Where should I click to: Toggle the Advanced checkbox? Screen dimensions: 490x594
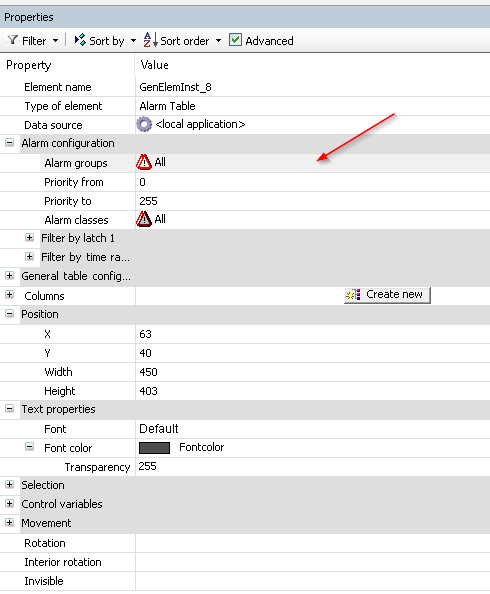tap(235, 40)
